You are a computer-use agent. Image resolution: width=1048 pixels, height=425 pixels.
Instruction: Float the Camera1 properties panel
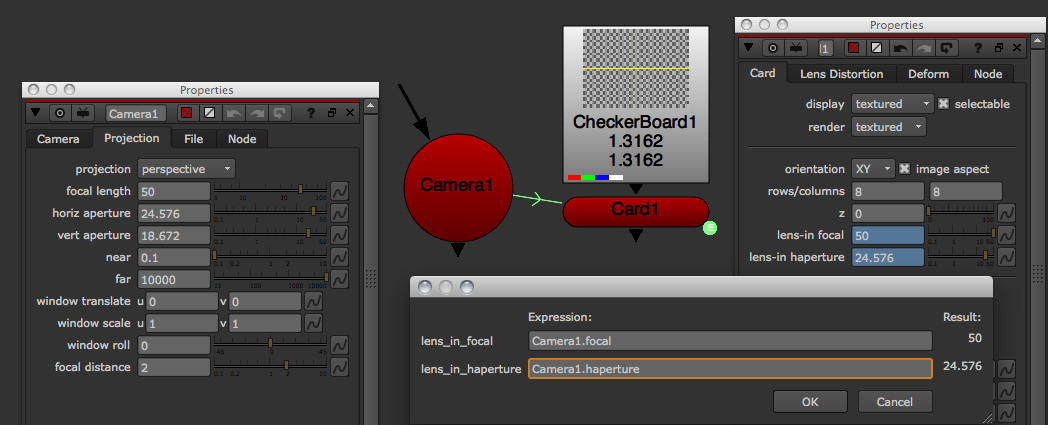click(x=333, y=113)
